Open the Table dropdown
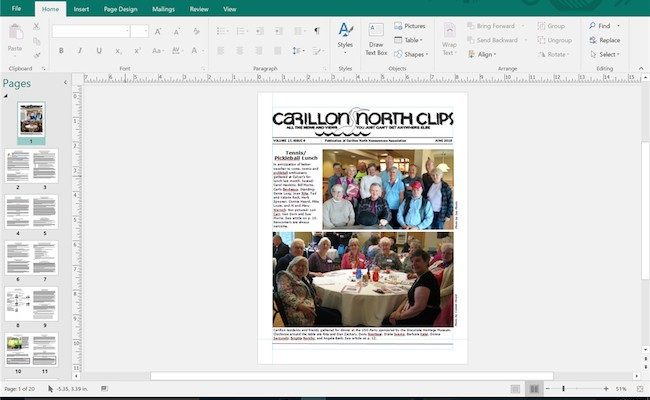Screen dimensions: 650x400 [x=408, y=40]
